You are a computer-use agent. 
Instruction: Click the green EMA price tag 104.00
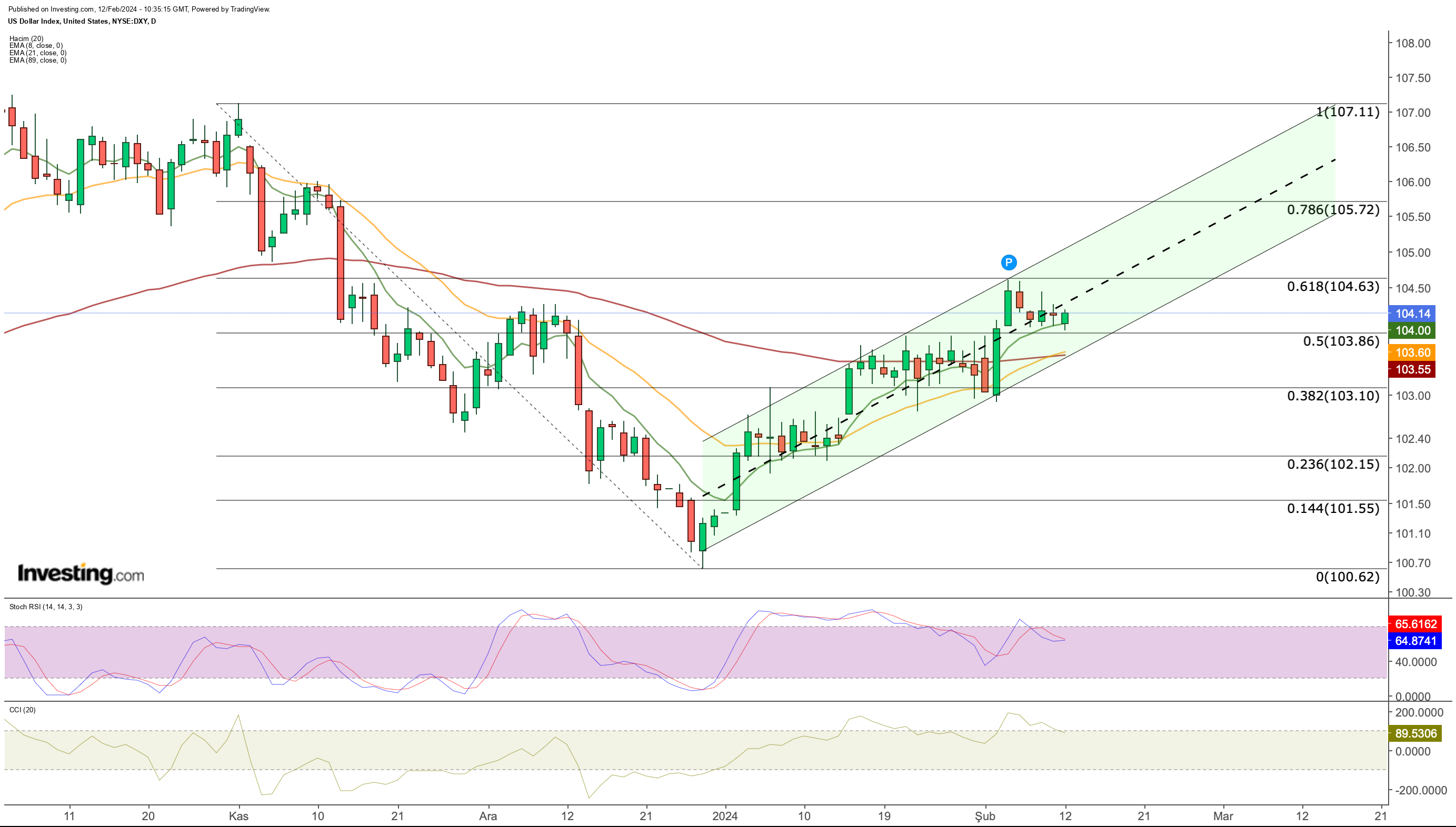[x=1411, y=330]
